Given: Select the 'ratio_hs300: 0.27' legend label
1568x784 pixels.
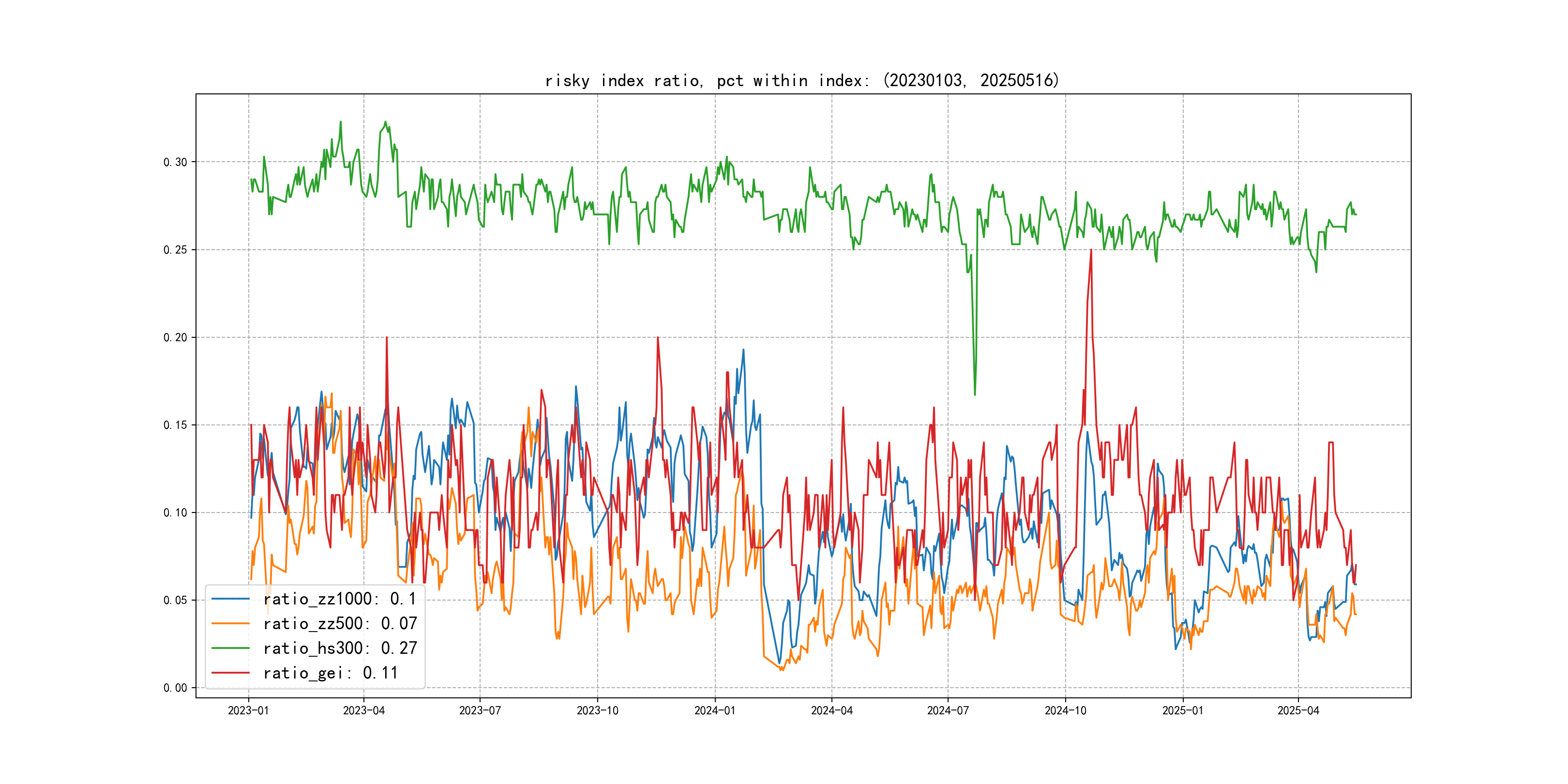Looking at the screenshot, I should pyautogui.click(x=340, y=648).
